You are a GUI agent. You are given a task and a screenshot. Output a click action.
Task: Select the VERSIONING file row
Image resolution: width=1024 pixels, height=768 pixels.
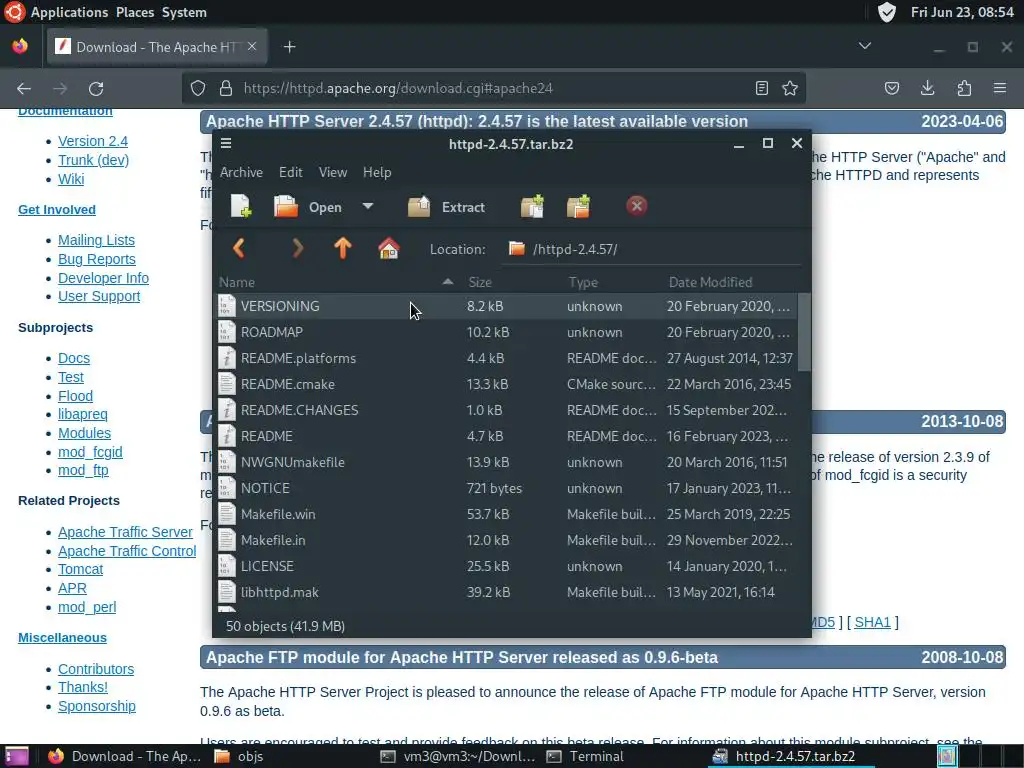tap(506, 306)
